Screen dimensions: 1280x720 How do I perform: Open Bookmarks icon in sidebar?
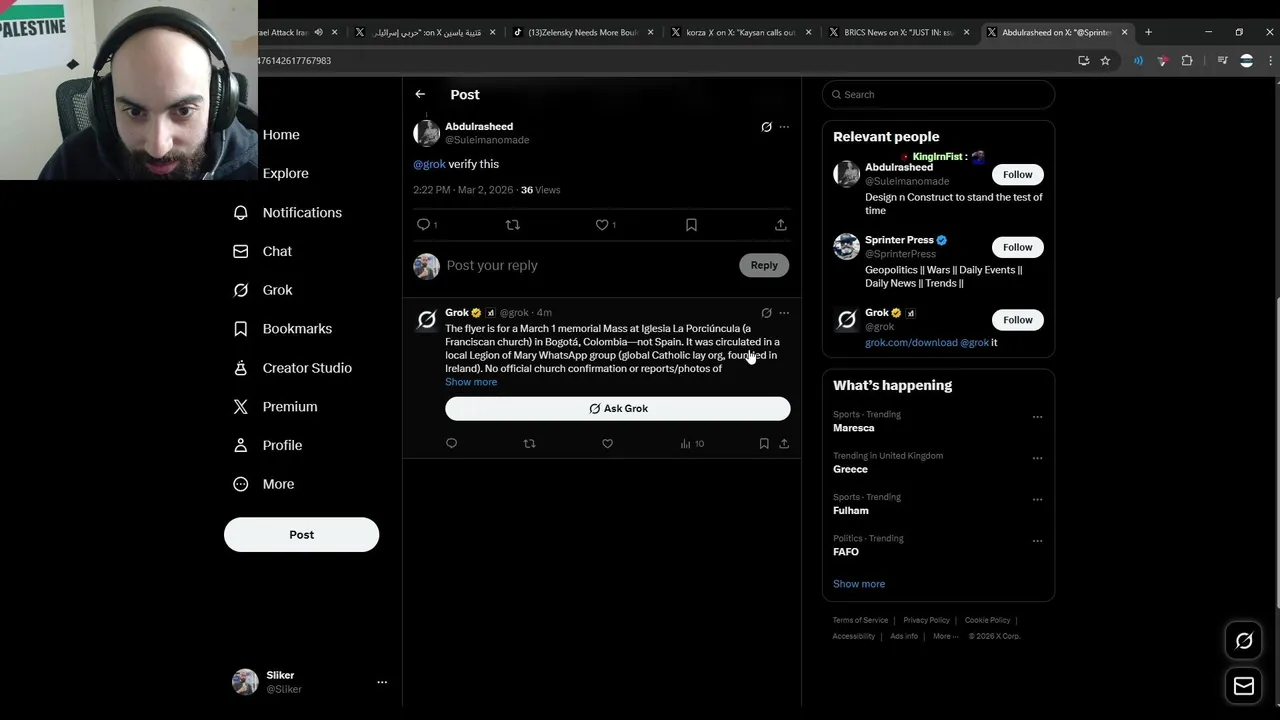(240, 329)
